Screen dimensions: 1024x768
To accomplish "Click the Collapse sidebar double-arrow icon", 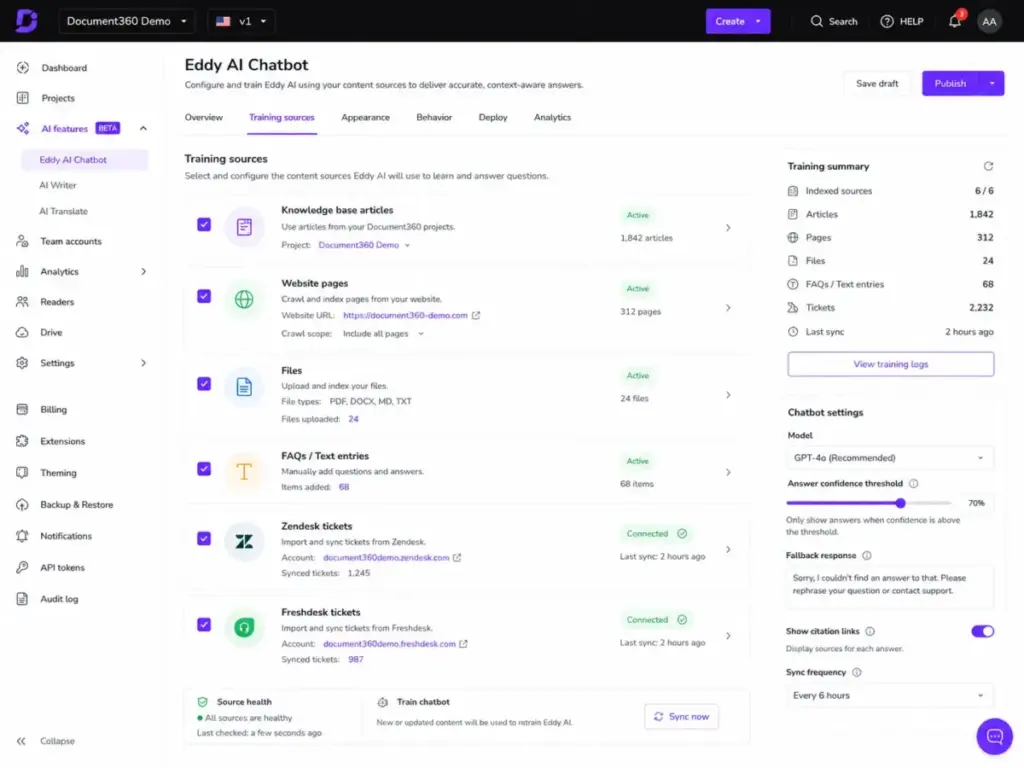I will coord(21,741).
